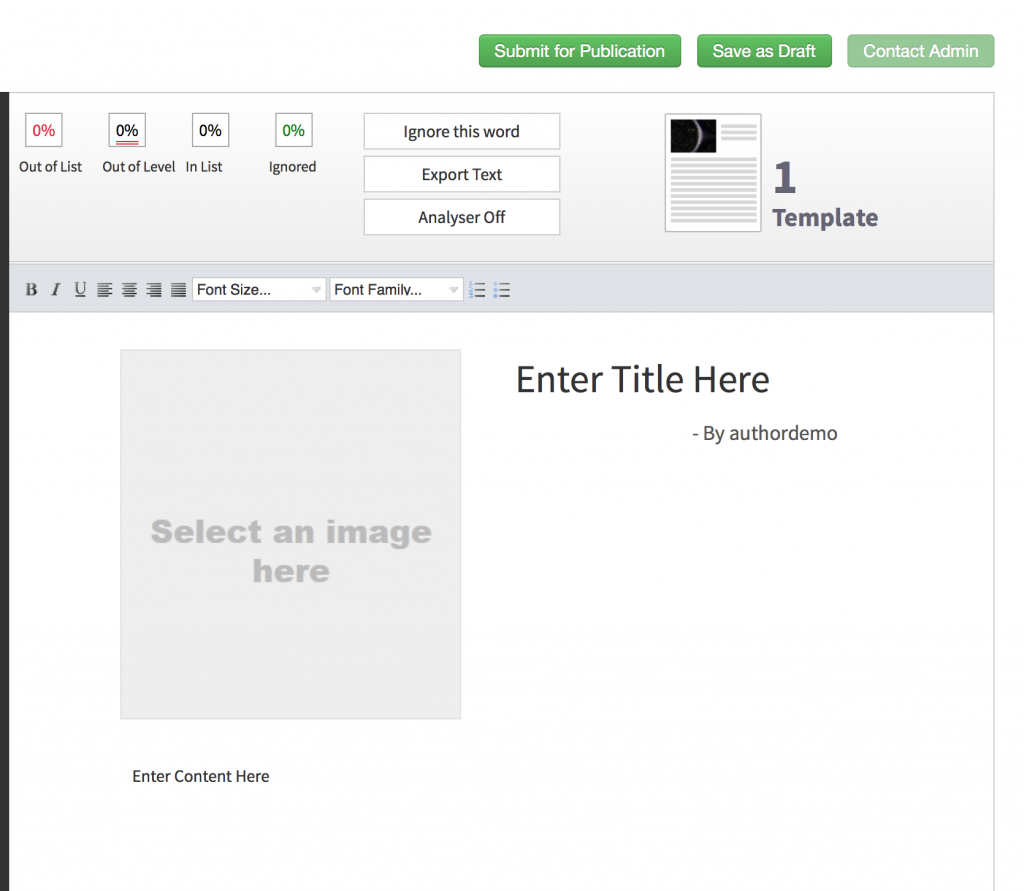Align text to the right
This screenshot has width=1024, height=891.
click(x=154, y=290)
